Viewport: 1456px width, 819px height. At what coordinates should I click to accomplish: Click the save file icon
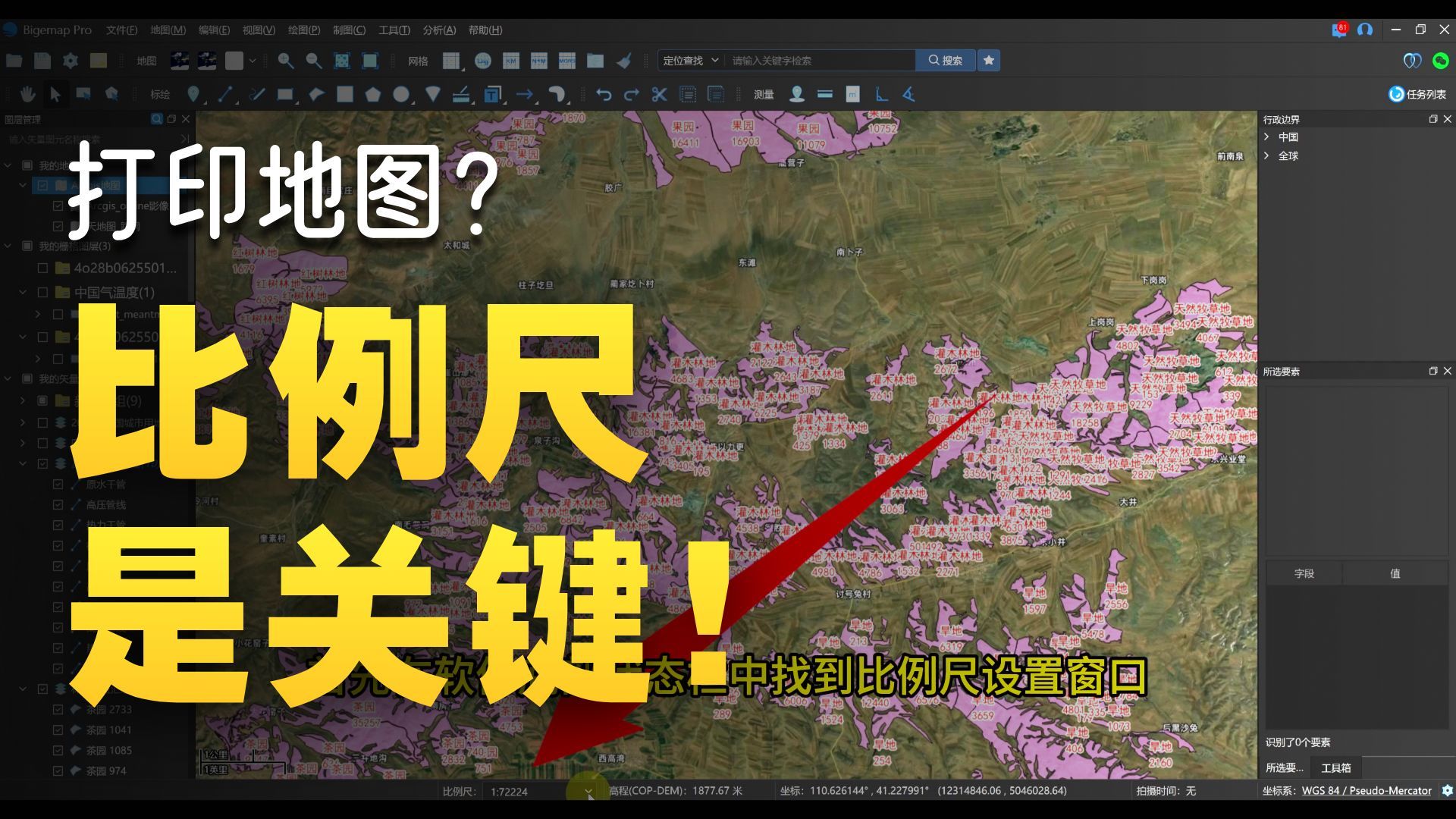coord(42,61)
